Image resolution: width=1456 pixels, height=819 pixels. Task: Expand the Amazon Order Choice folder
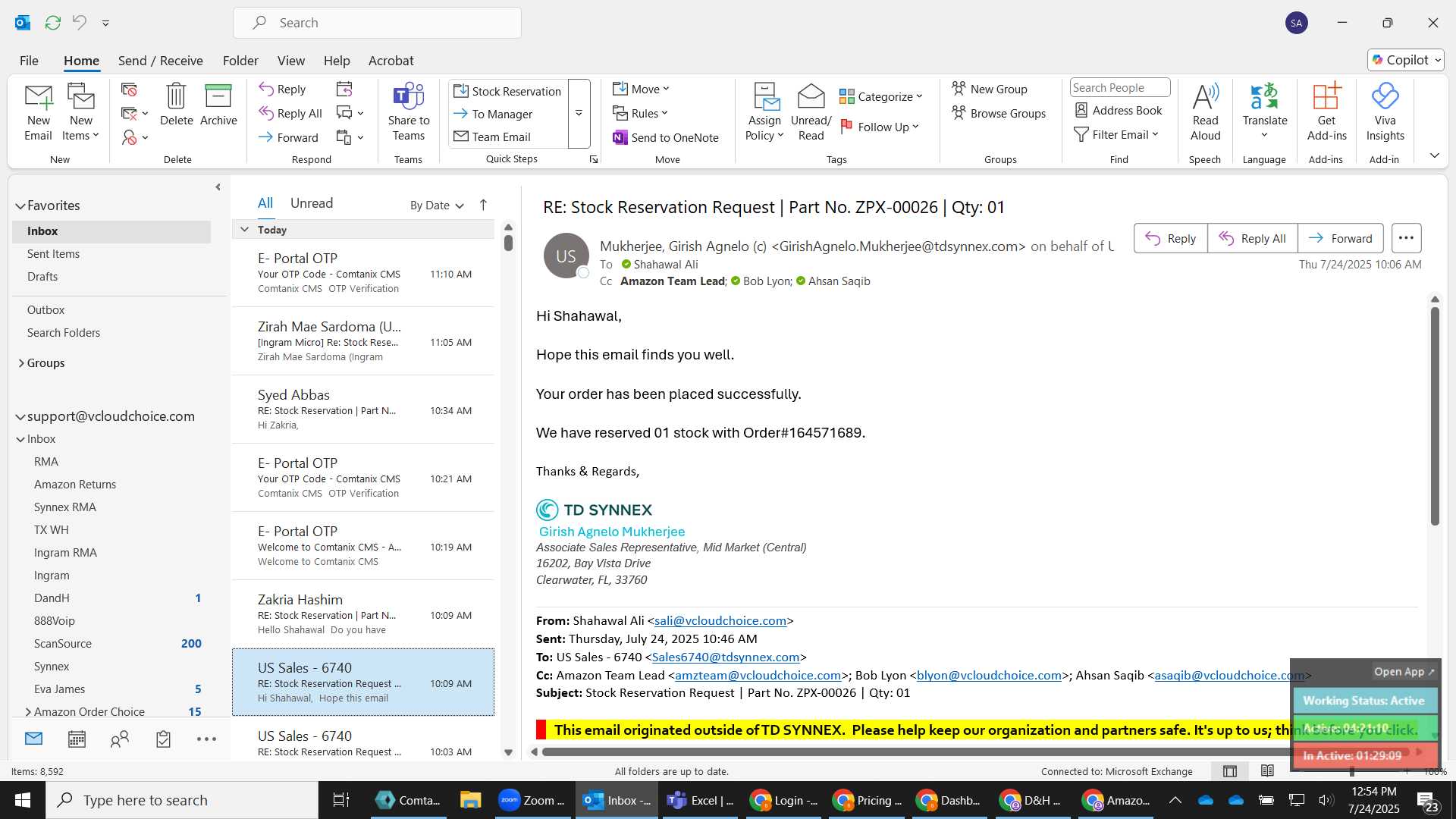point(28,712)
